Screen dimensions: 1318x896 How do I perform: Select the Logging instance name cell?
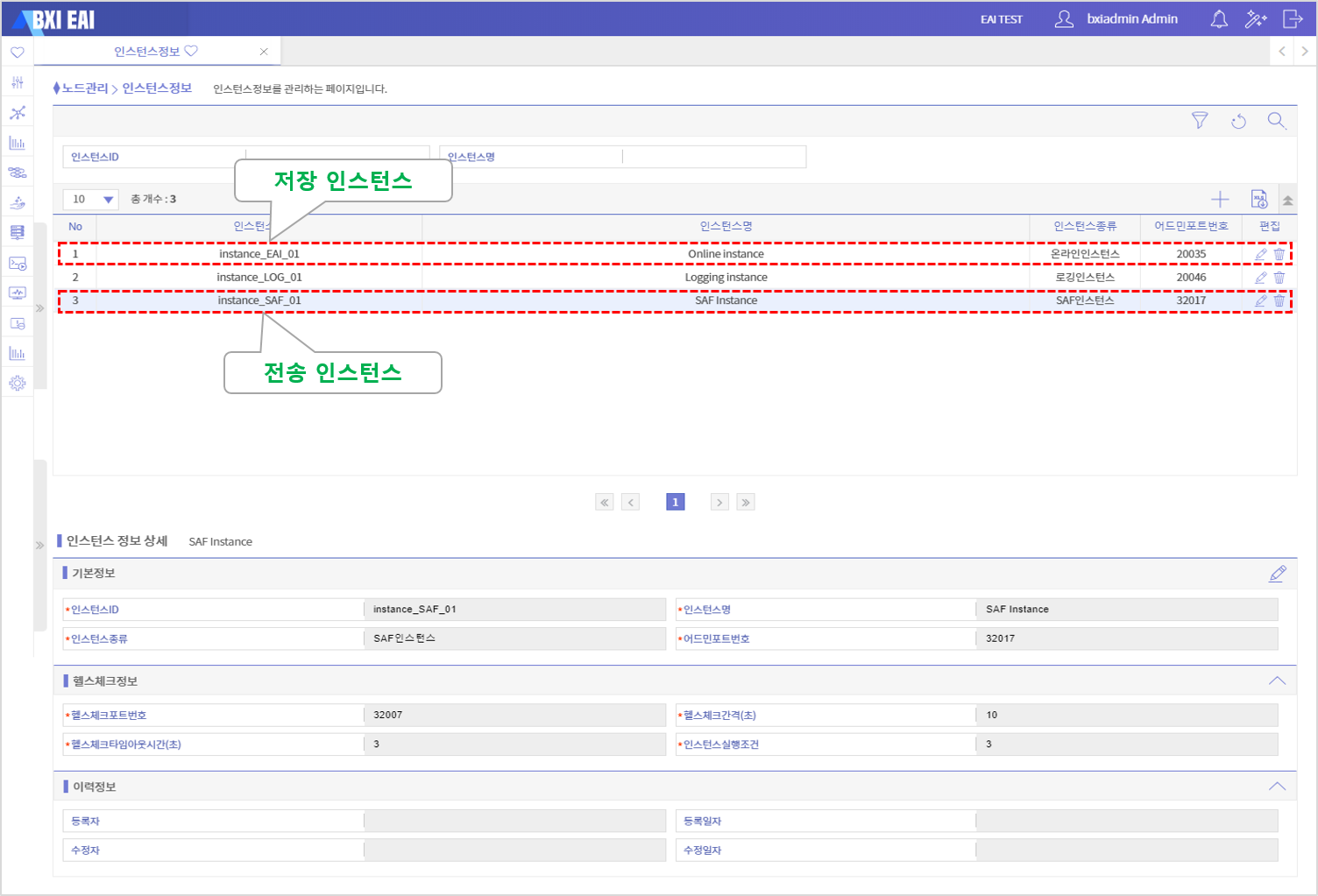tap(726, 278)
